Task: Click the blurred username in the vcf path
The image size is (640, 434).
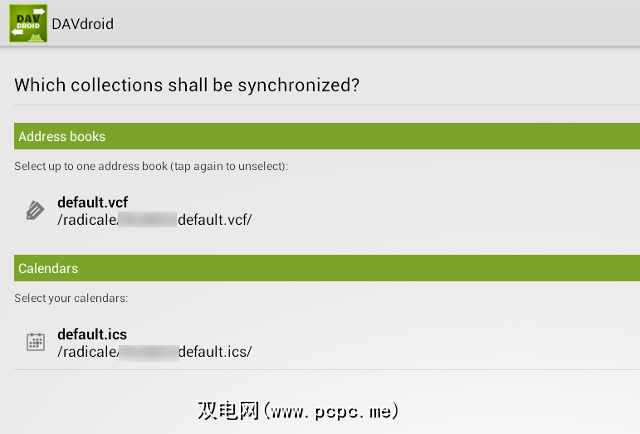Action: pyautogui.click(x=148, y=219)
